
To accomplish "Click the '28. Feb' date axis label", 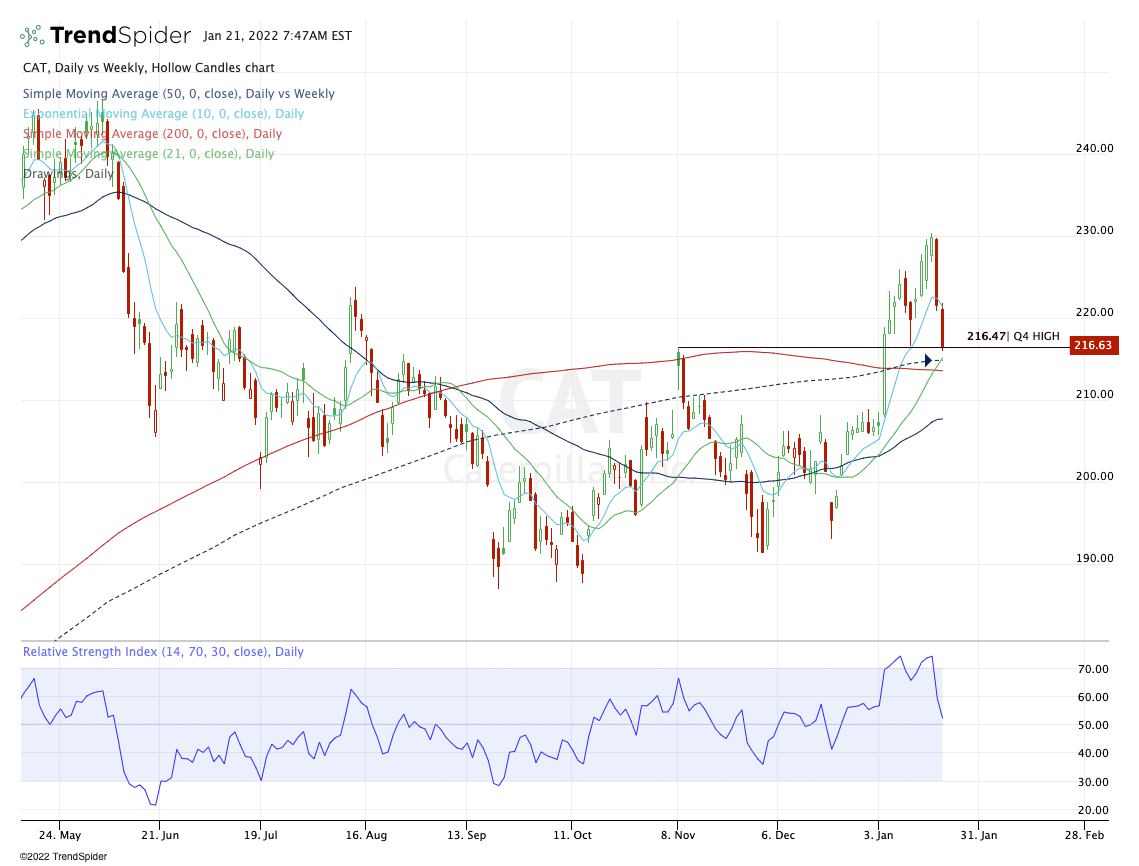I will pyautogui.click(x=1085, y=835).
